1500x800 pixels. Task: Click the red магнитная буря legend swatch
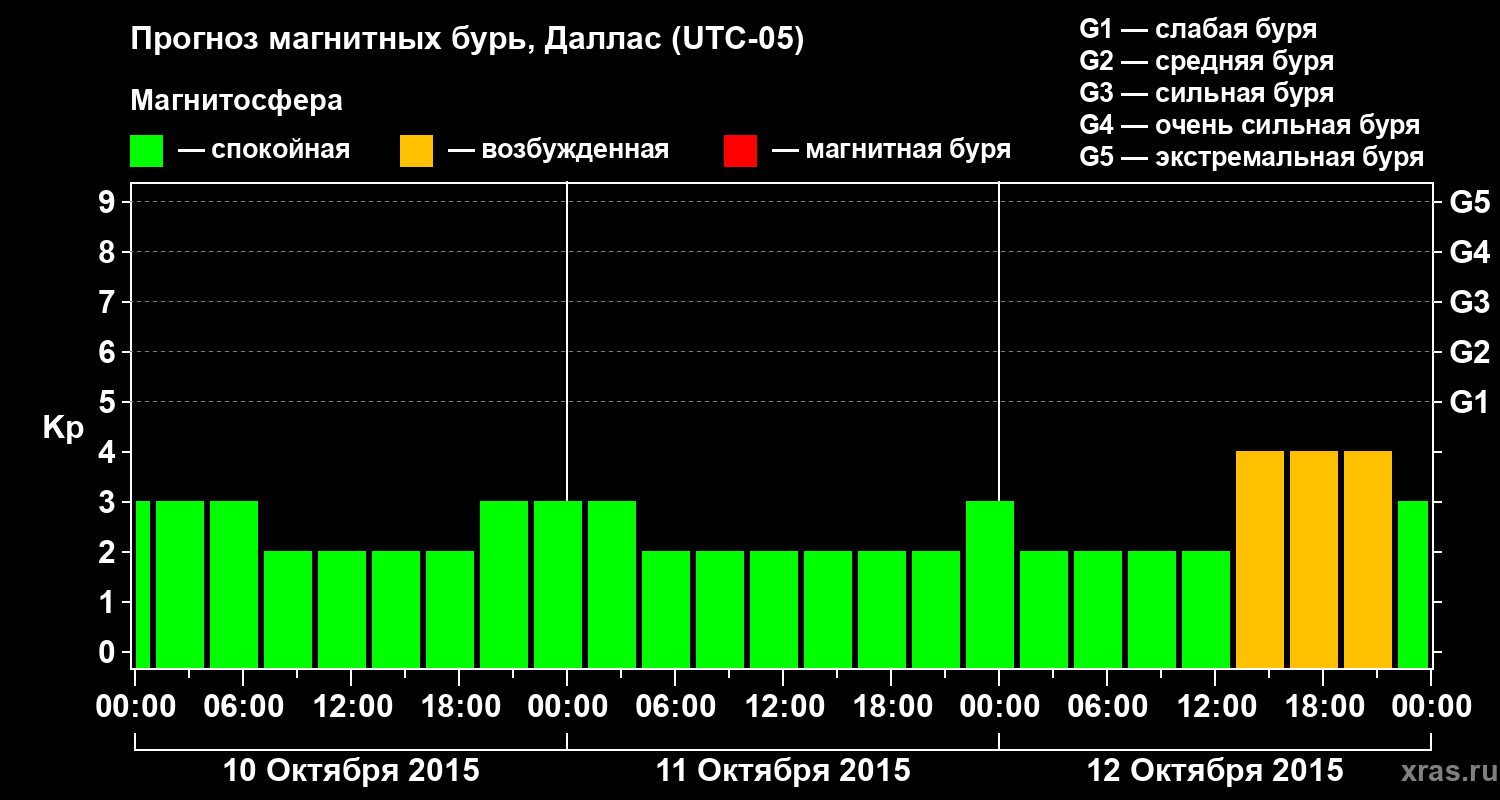tap(740, 151)
